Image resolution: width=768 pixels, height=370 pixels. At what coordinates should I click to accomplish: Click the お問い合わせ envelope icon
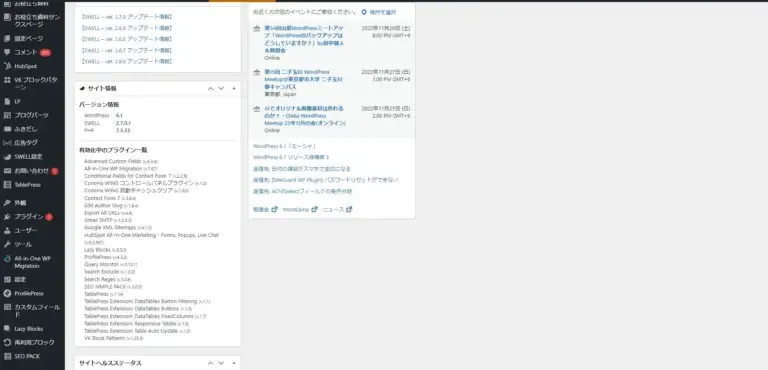coord(7,171)
